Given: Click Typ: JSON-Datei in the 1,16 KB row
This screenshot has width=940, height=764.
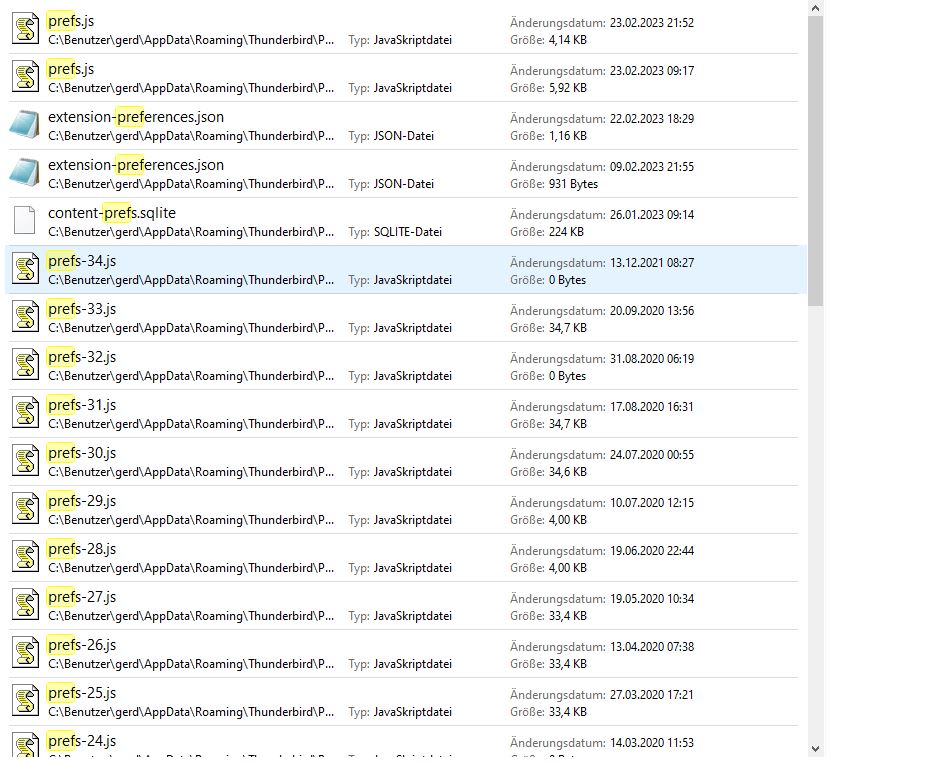Looking at the screenshot, I should (x=391, y=136).
